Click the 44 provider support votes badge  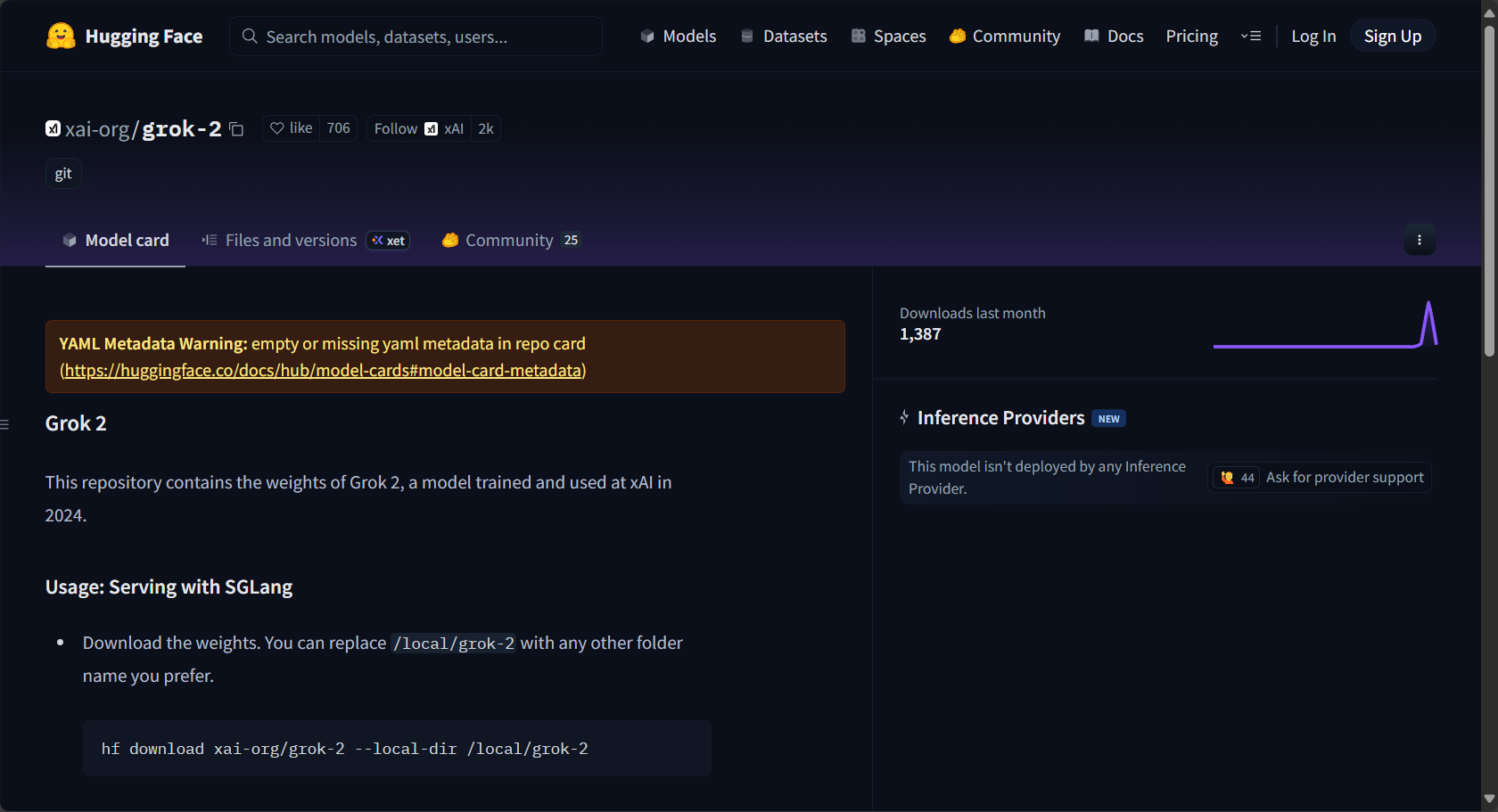1237,478
